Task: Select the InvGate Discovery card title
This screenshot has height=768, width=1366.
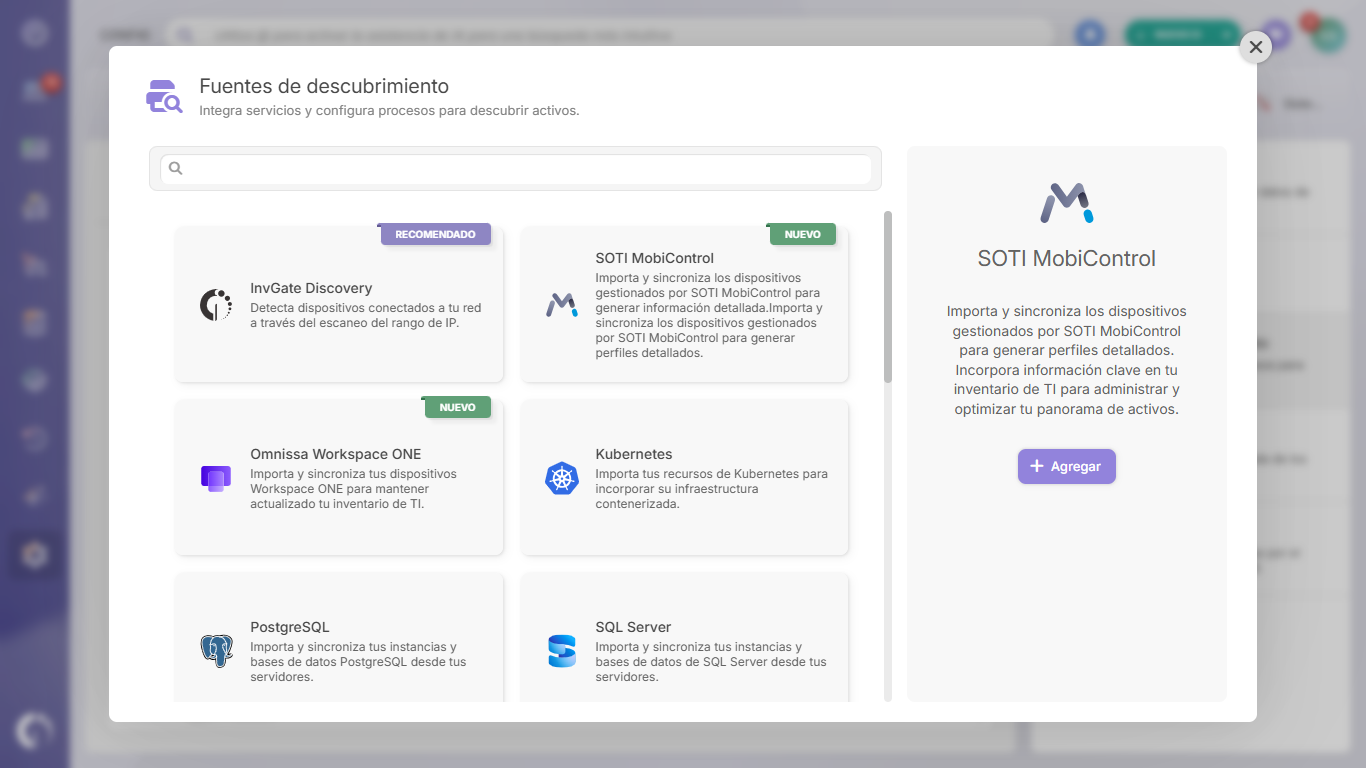Action: point(311,288)
